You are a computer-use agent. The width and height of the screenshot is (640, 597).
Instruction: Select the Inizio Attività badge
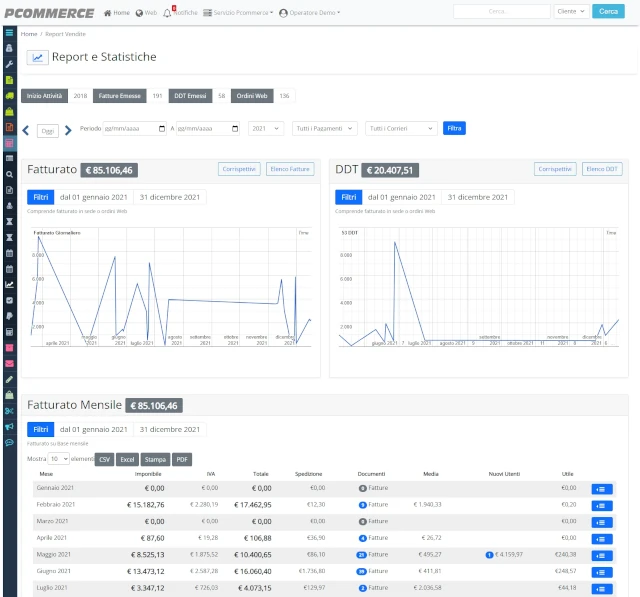(44, 96)
